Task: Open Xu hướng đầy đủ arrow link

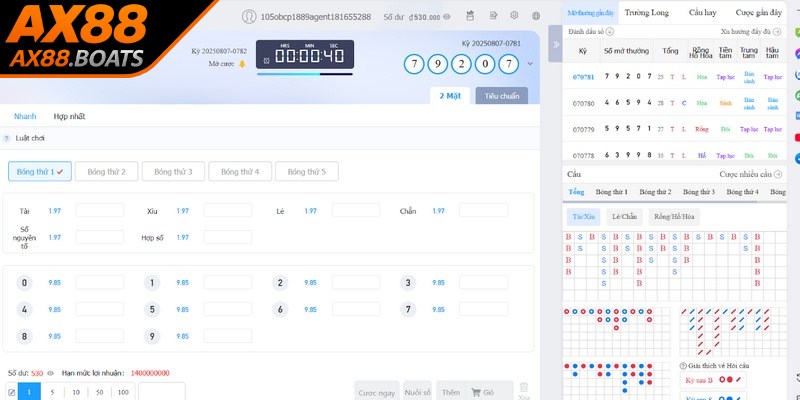Action: click(x=777, y=32)
